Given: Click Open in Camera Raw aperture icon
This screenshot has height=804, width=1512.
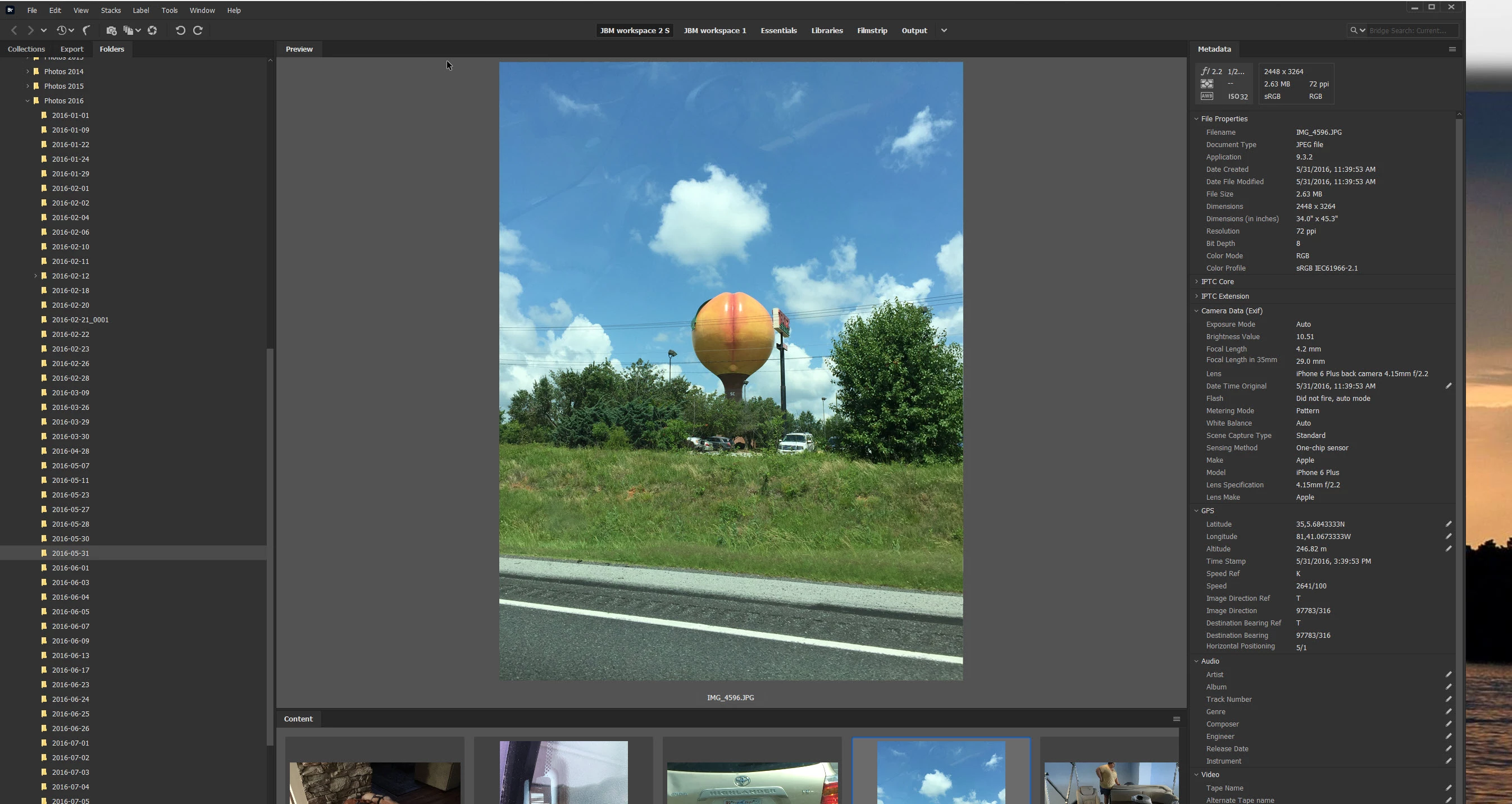Looking at the screenshot, I should tap(153, 30).
